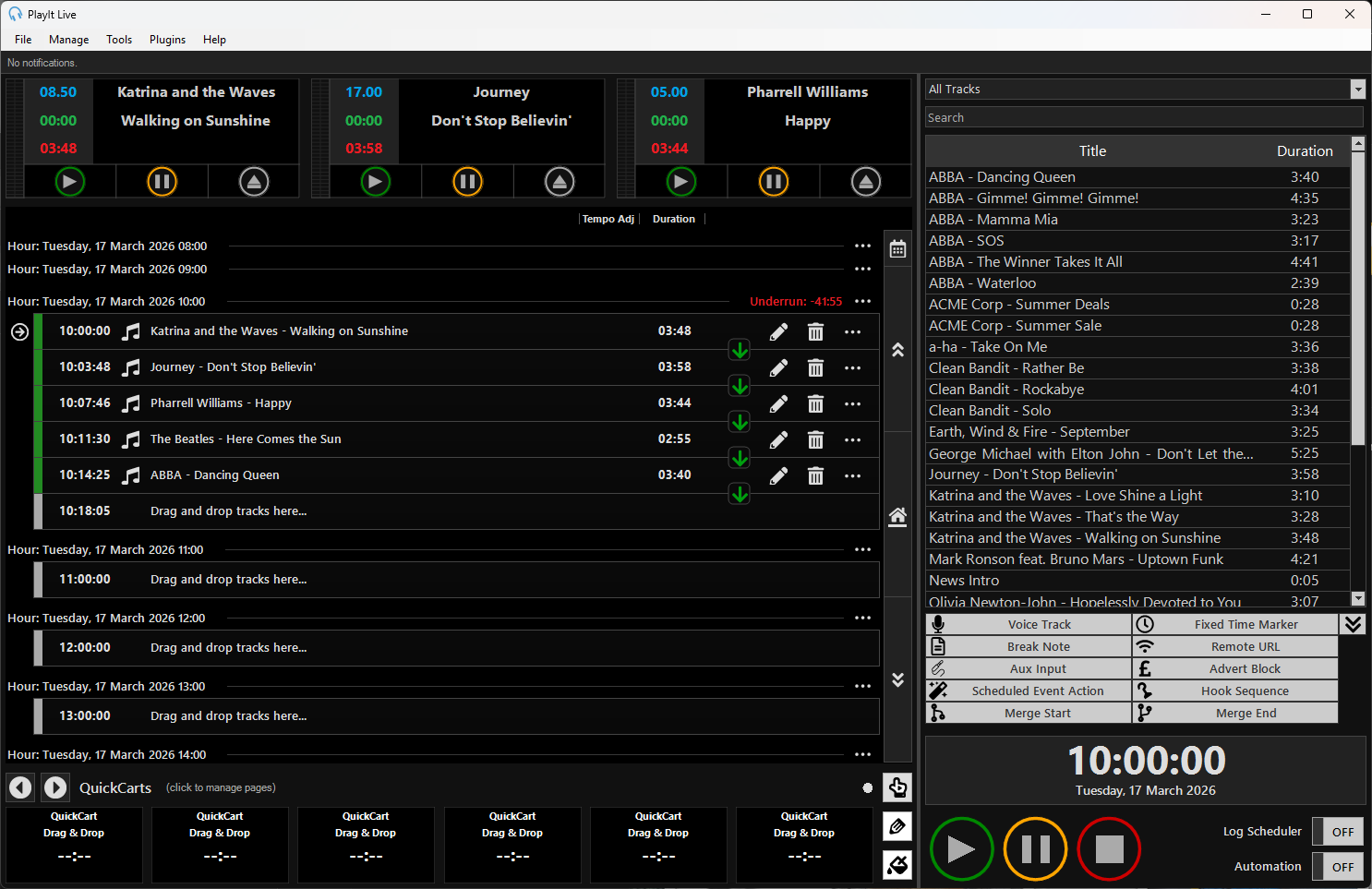Click green segue arrow below Walking on Sunshine
The height and width of the screenshot is (889, 1372).
click(740, 350)
